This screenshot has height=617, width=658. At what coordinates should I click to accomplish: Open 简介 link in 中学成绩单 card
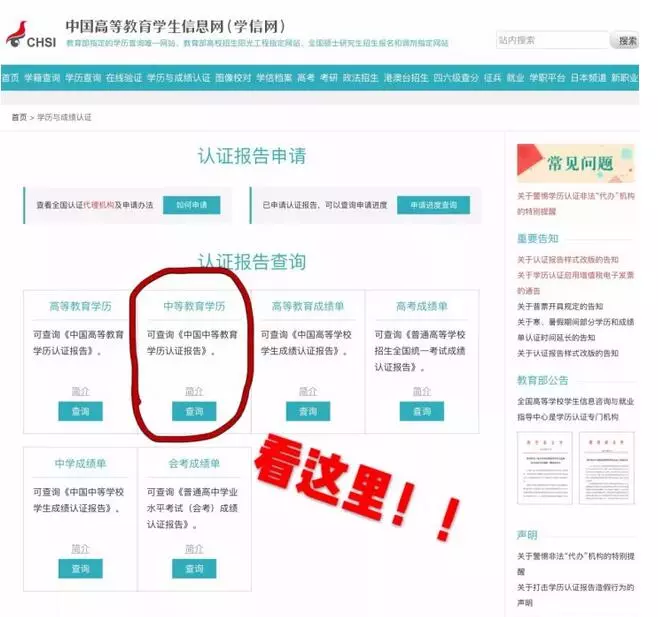[80, 549]
